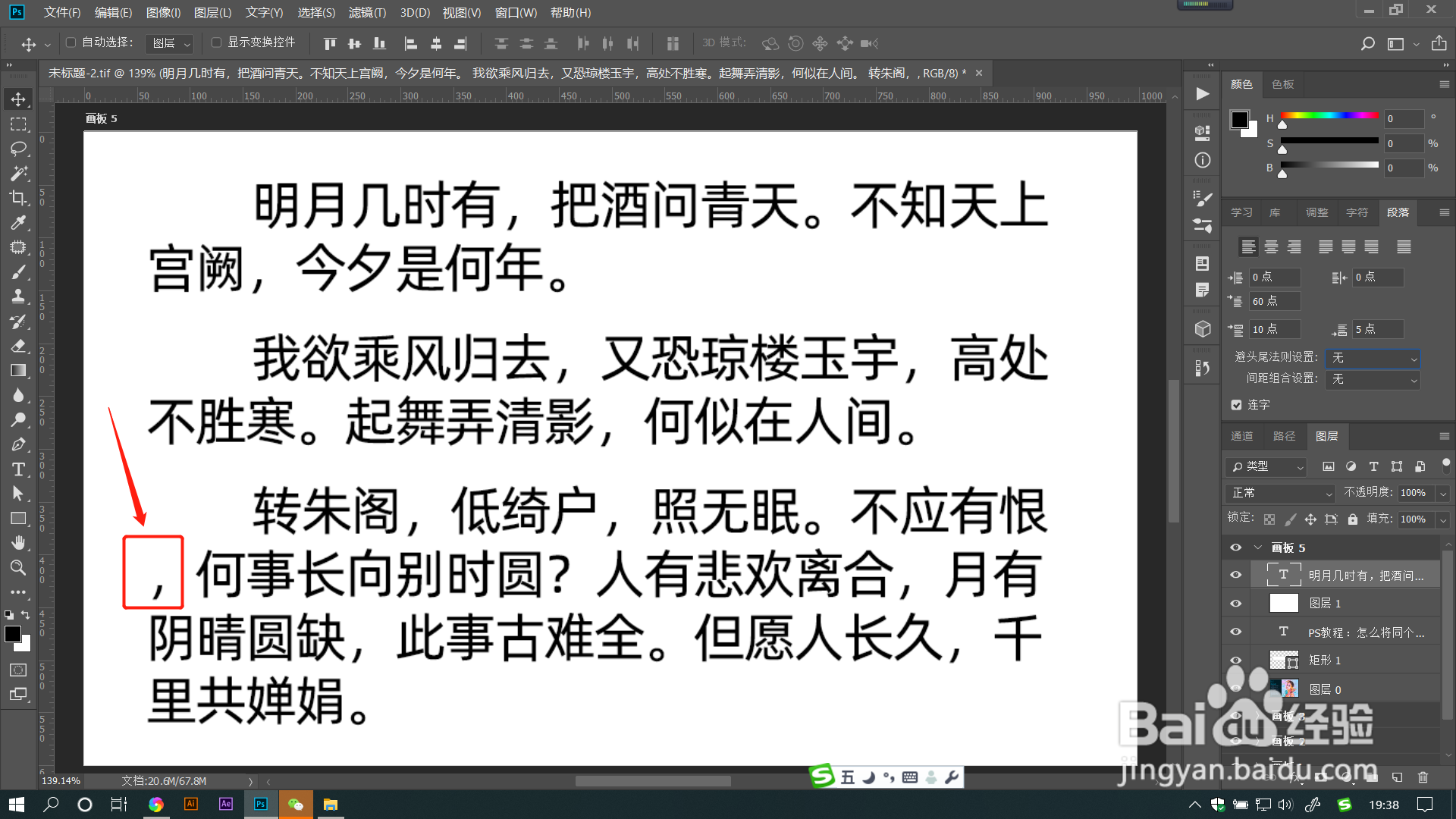This screenshot has height=819, width=1456.
Task: Collapse the 画板 5 layer group
Action: click(1258, 548)
